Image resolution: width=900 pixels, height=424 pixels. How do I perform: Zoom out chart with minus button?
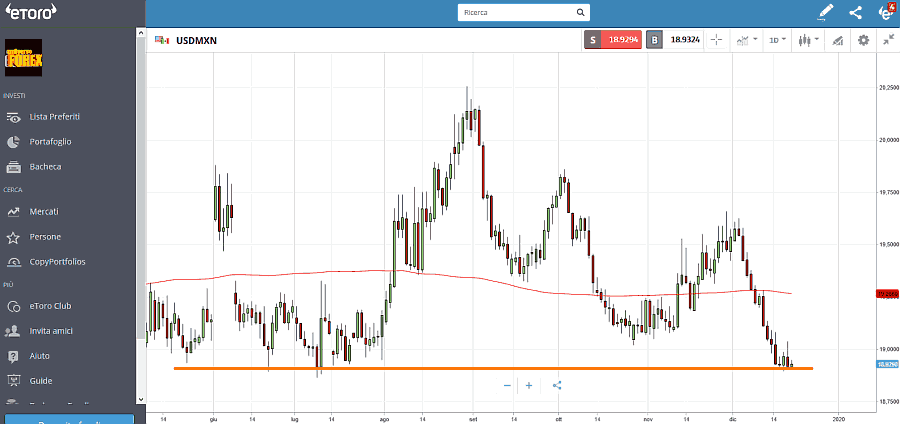(507, 385)
